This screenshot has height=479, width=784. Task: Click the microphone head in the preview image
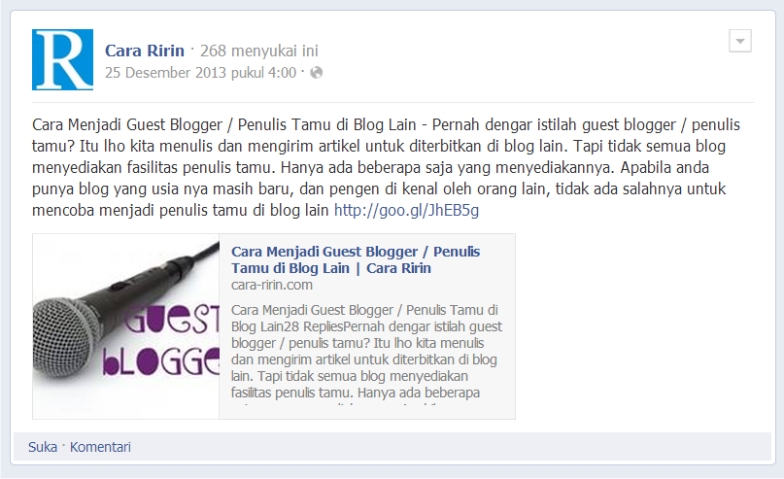click(65, 336)
